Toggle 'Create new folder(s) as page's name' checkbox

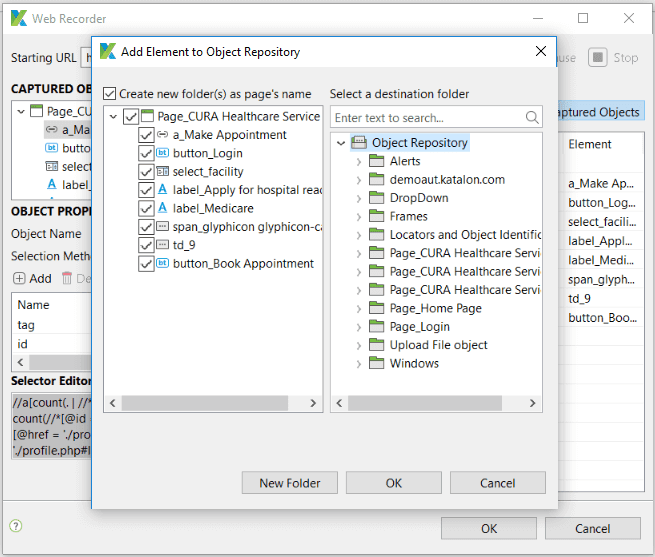click(x=109, y=94)
